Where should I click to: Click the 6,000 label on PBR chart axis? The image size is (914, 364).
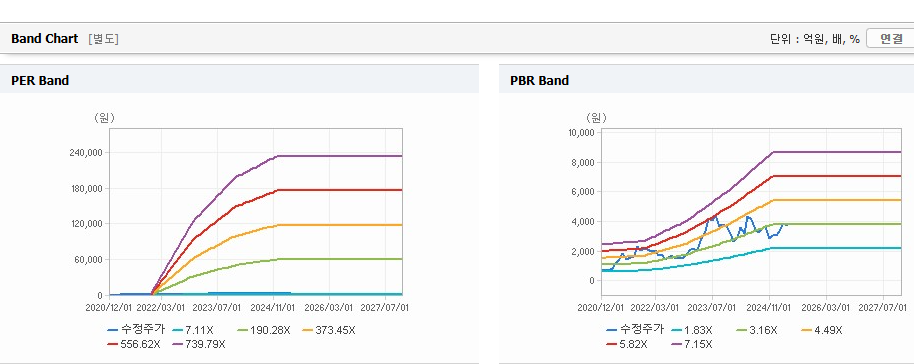(583, 192)
